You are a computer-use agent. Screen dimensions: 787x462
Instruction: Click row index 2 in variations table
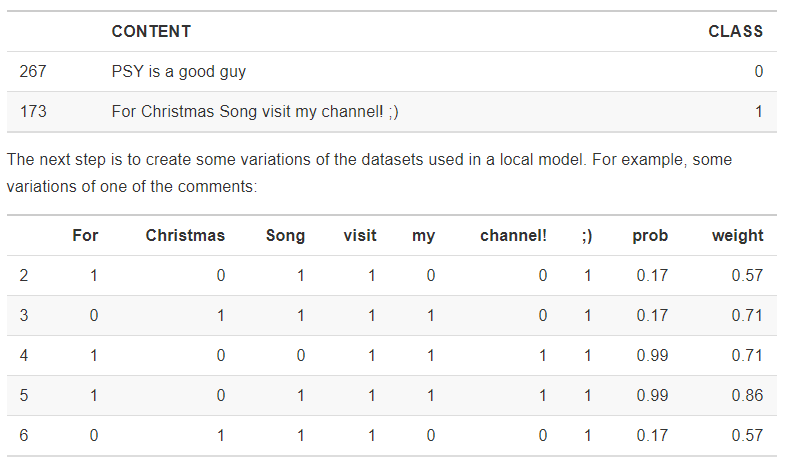tap(24, 275)
